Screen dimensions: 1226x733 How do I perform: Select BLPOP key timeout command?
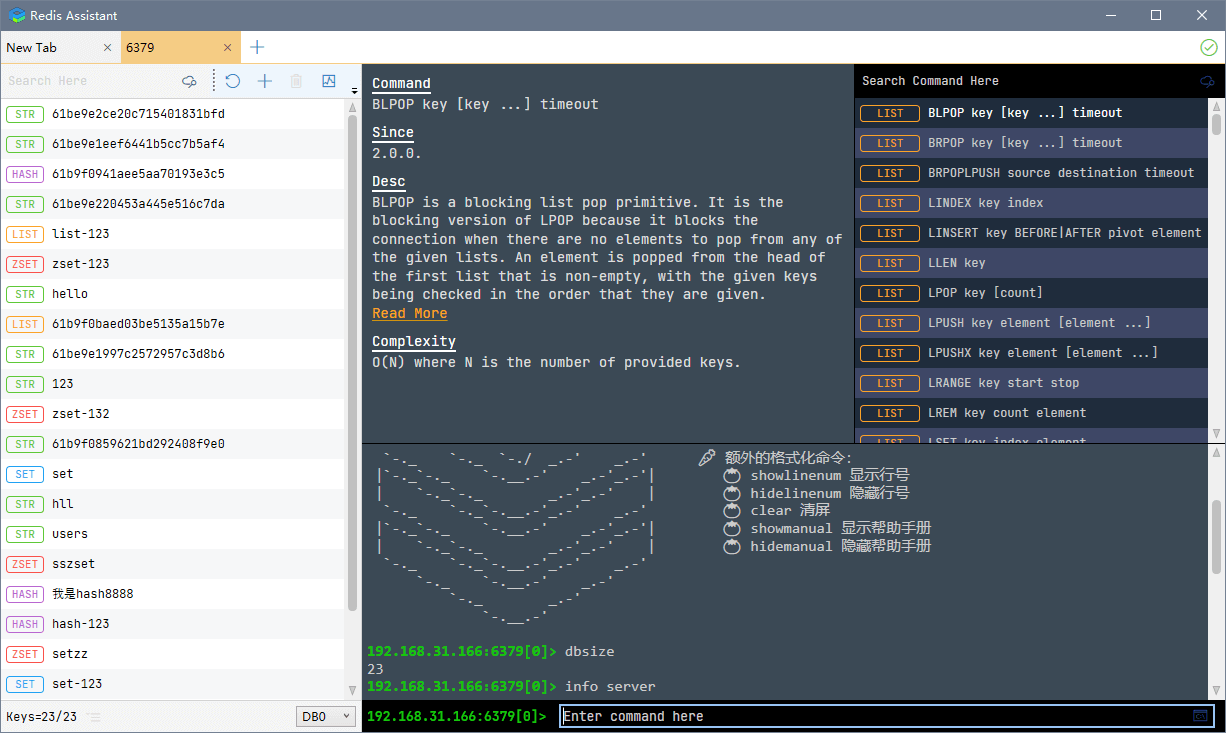(x=1031, y=113)
